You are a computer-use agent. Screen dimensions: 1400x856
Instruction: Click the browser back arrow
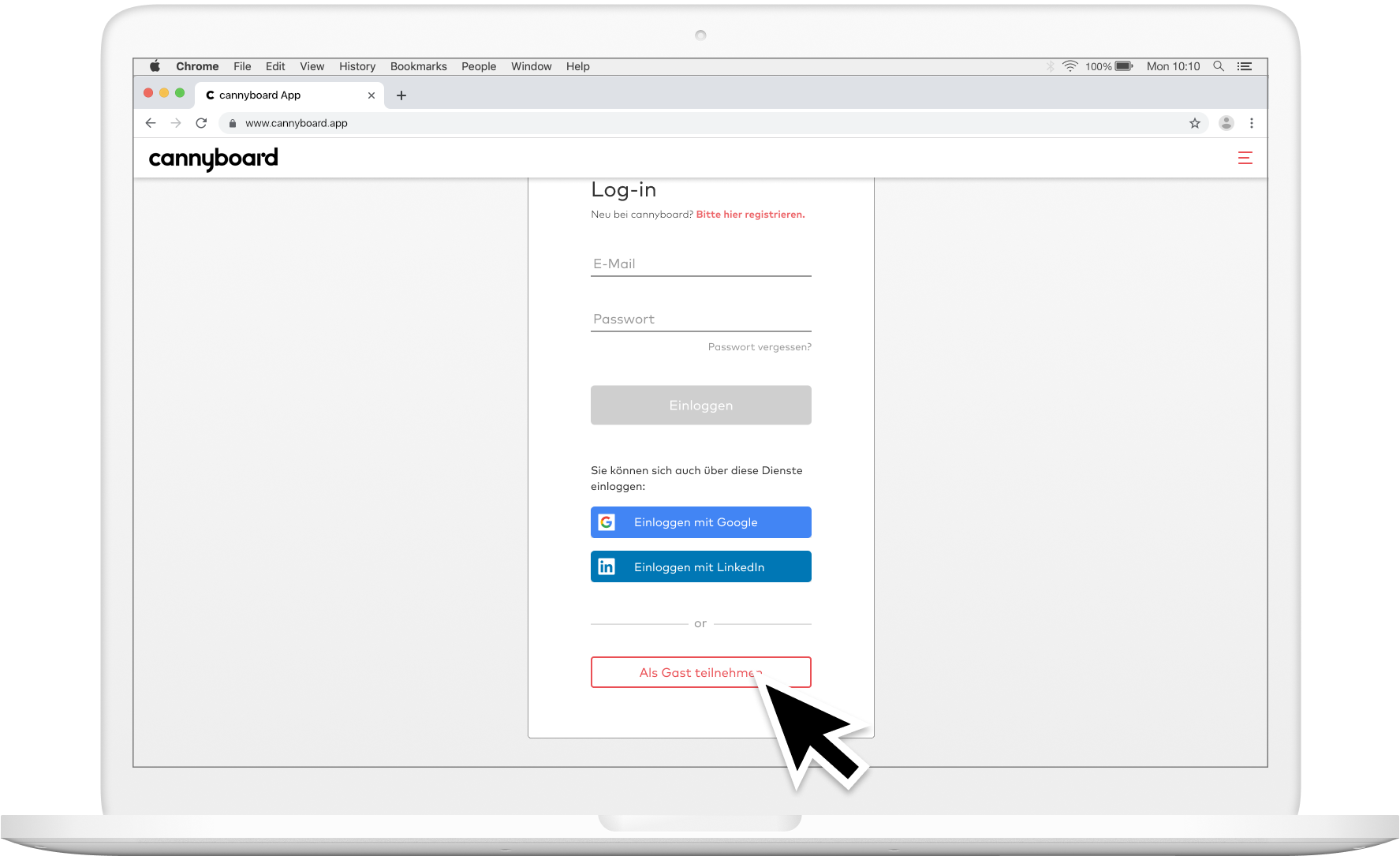[151, 123]
